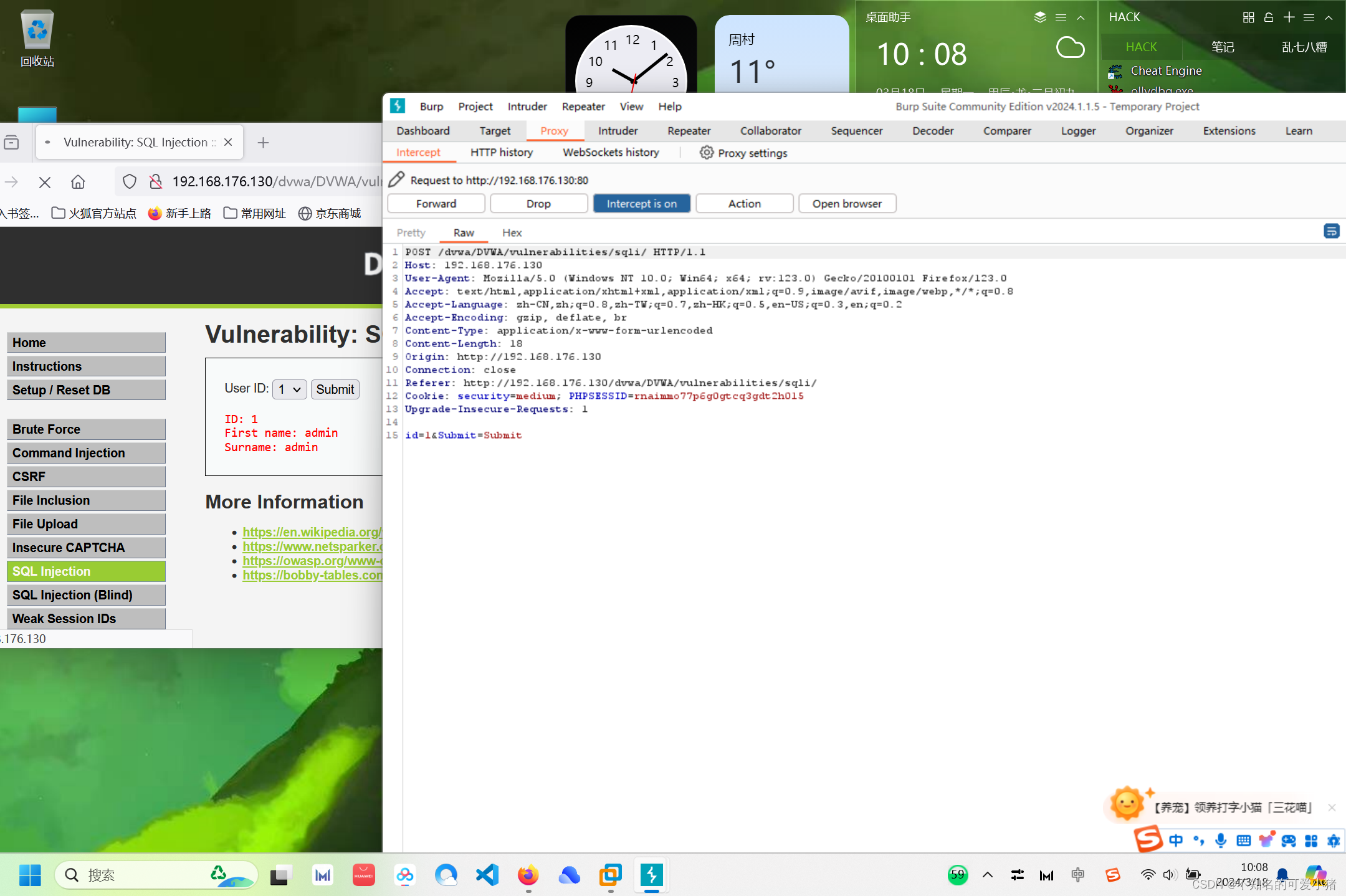
Task: Select the Pretty view tab
Action: tap(411, 232)
